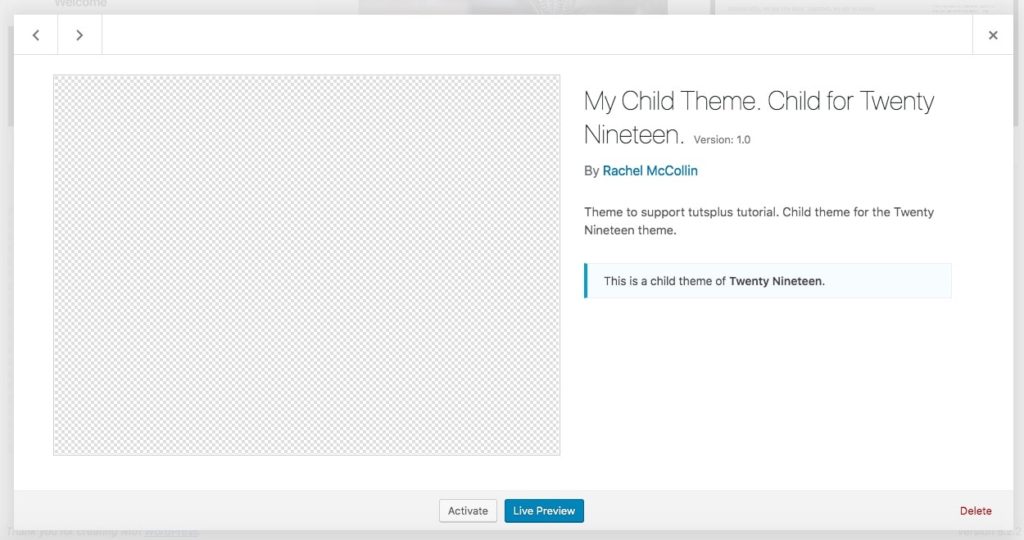Activate the child theme
1024x540 pixels.
468,511
